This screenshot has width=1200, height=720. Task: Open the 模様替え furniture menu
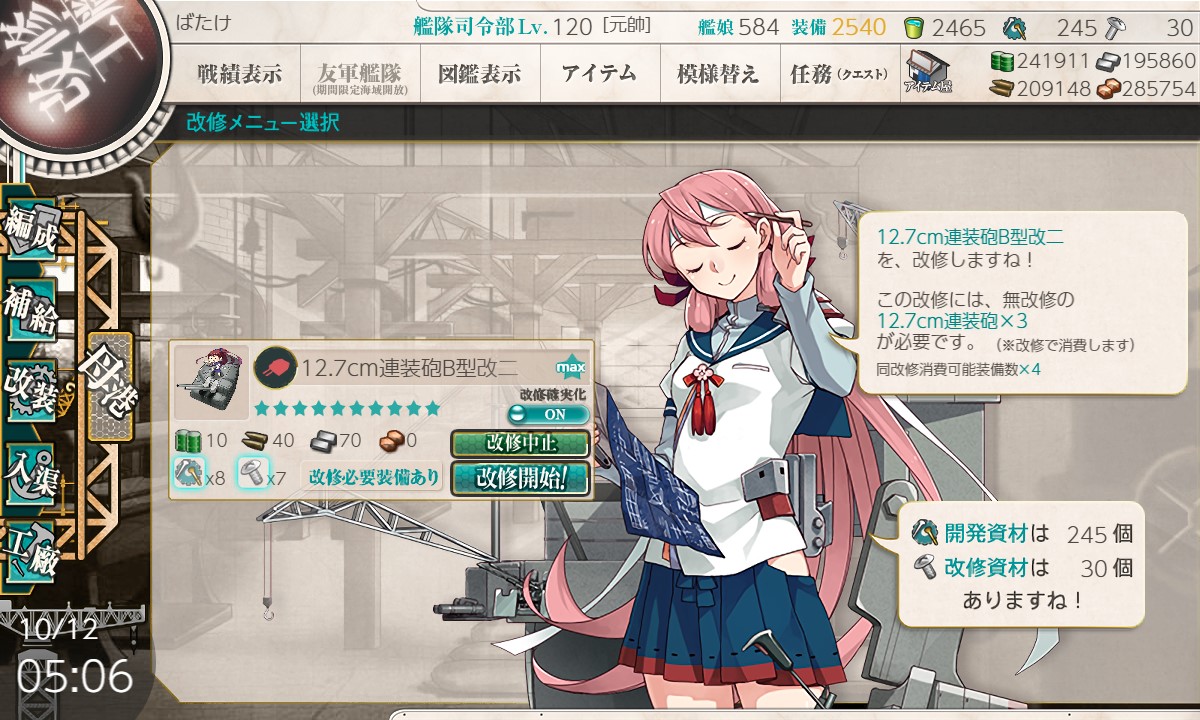coord(717,73)
